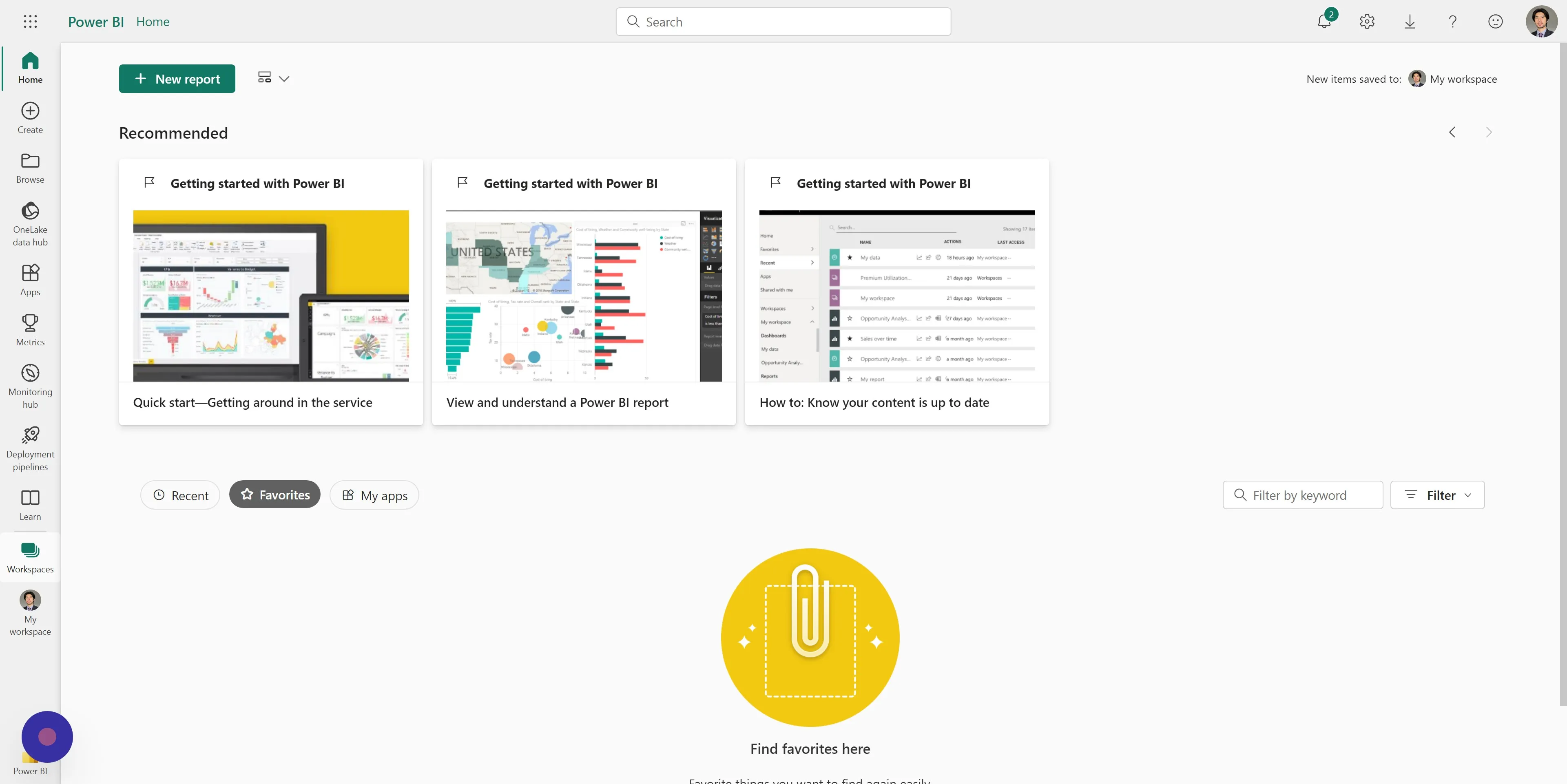Viewport: 1567px width, 784px height.
Task: Click flag icon on How to card
Action: (776, 183)
